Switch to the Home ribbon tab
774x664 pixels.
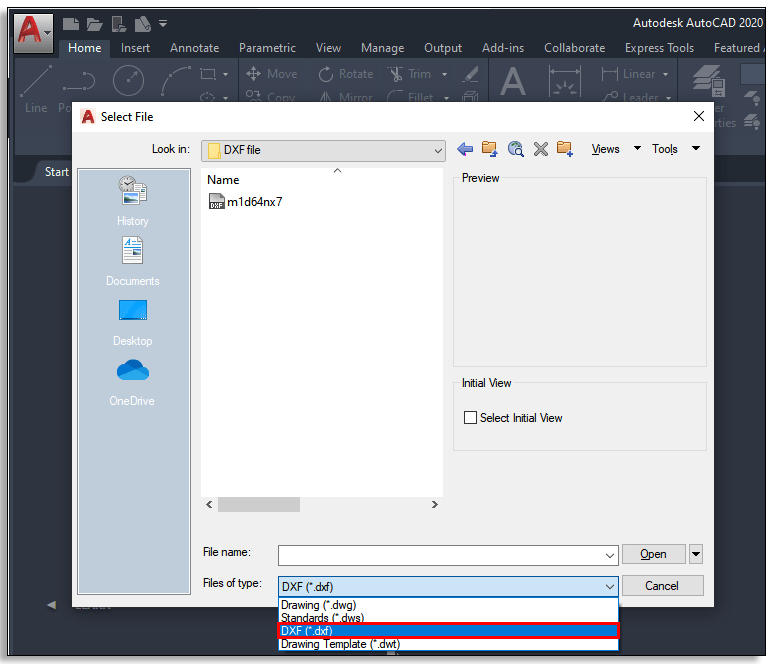84,48
